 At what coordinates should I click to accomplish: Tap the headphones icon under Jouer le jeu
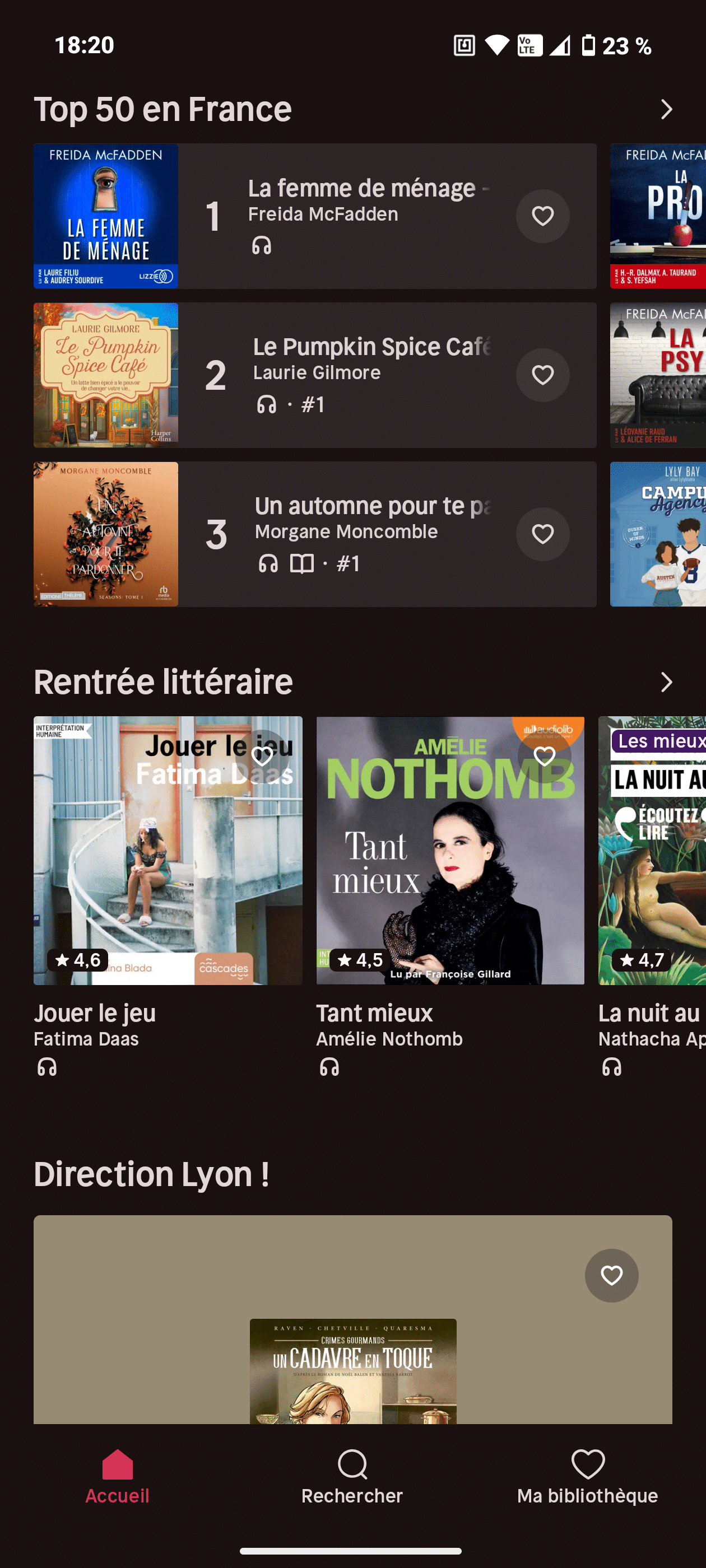[47, 1067]
